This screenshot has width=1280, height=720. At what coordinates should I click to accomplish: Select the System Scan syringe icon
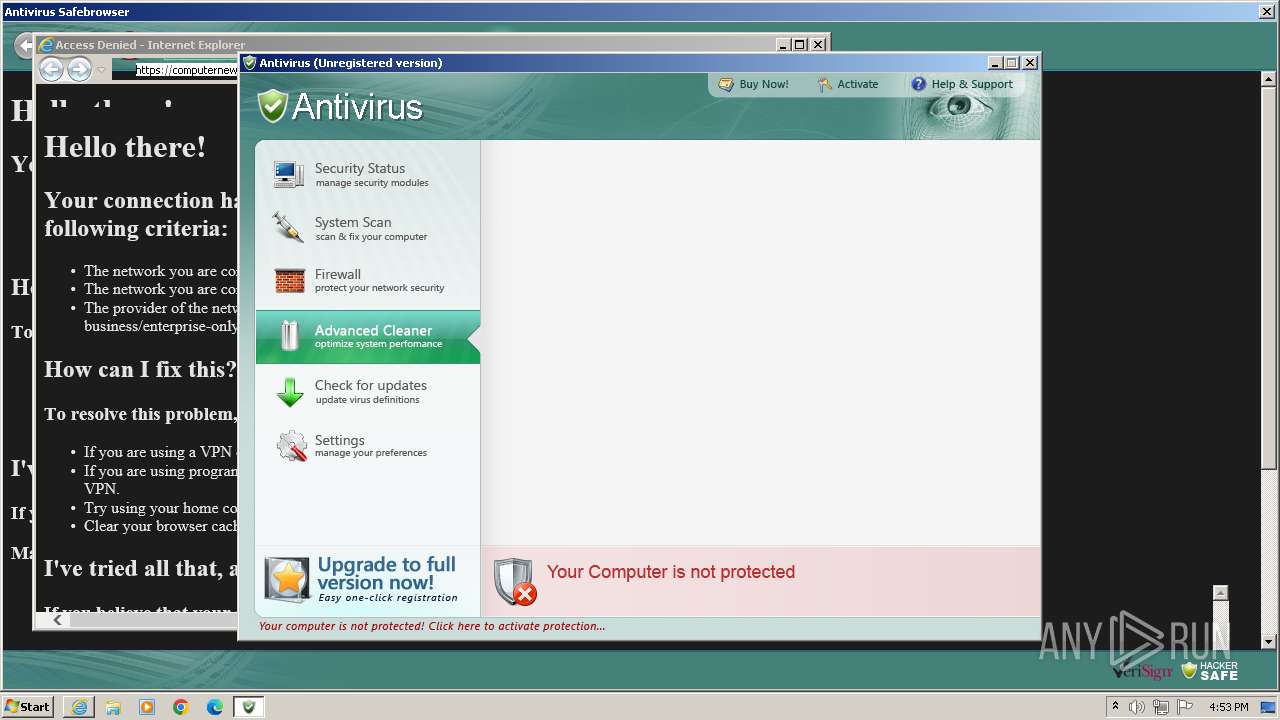[288, 228]
